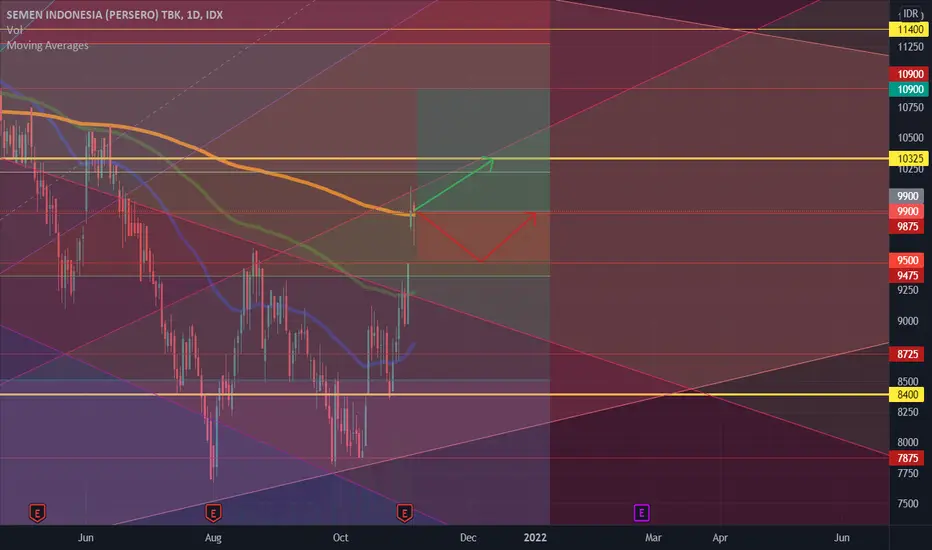Click the 8500 price axis tick
This screenshot has height=550, width=932.
[x=908, y=382]
